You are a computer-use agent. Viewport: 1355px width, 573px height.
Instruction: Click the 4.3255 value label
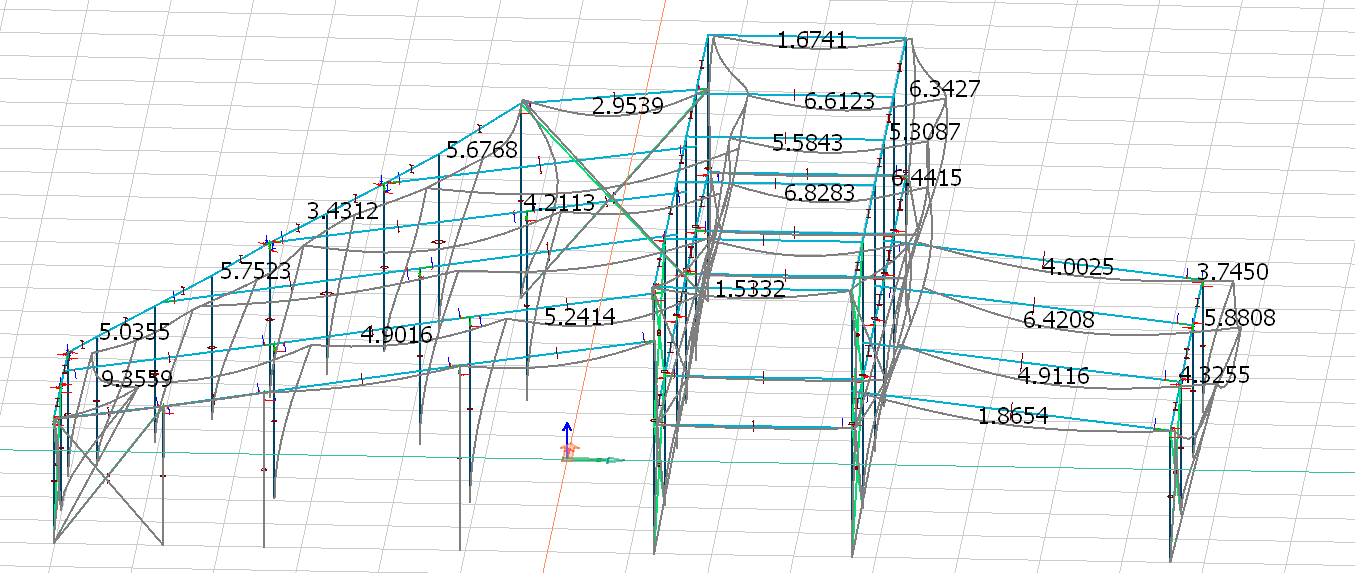click(x=1215, y=375)
